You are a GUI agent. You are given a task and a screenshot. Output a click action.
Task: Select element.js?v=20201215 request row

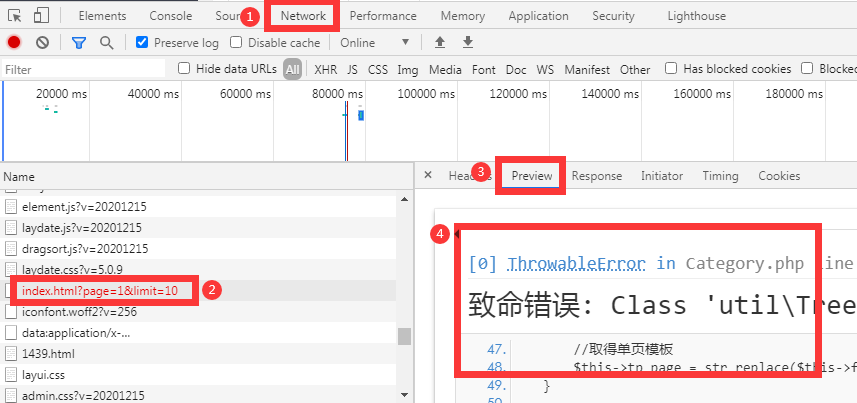pos(198,207)
